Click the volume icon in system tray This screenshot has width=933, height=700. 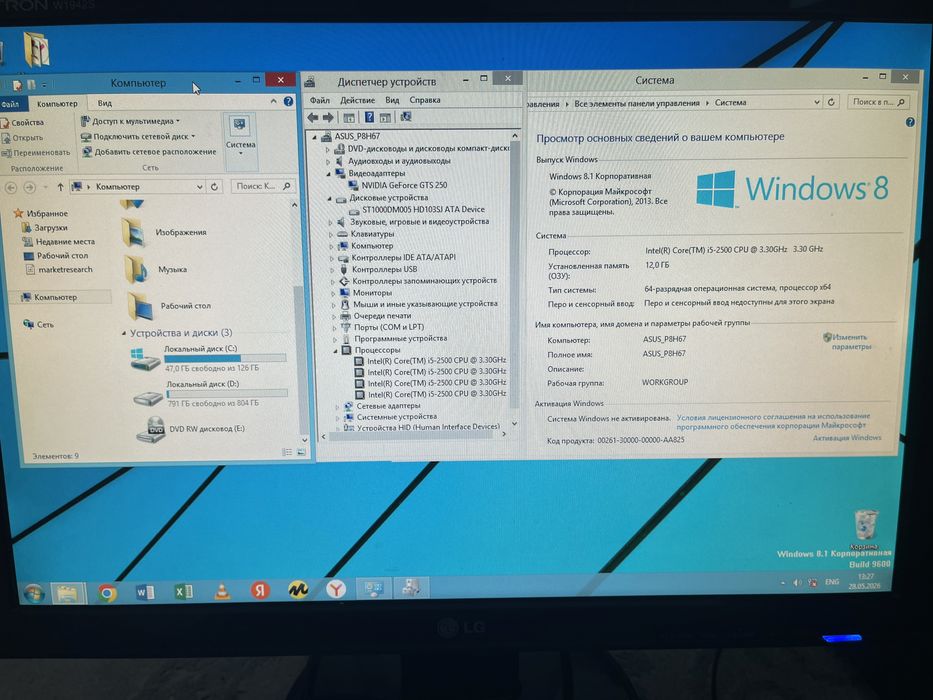(797, 583)
